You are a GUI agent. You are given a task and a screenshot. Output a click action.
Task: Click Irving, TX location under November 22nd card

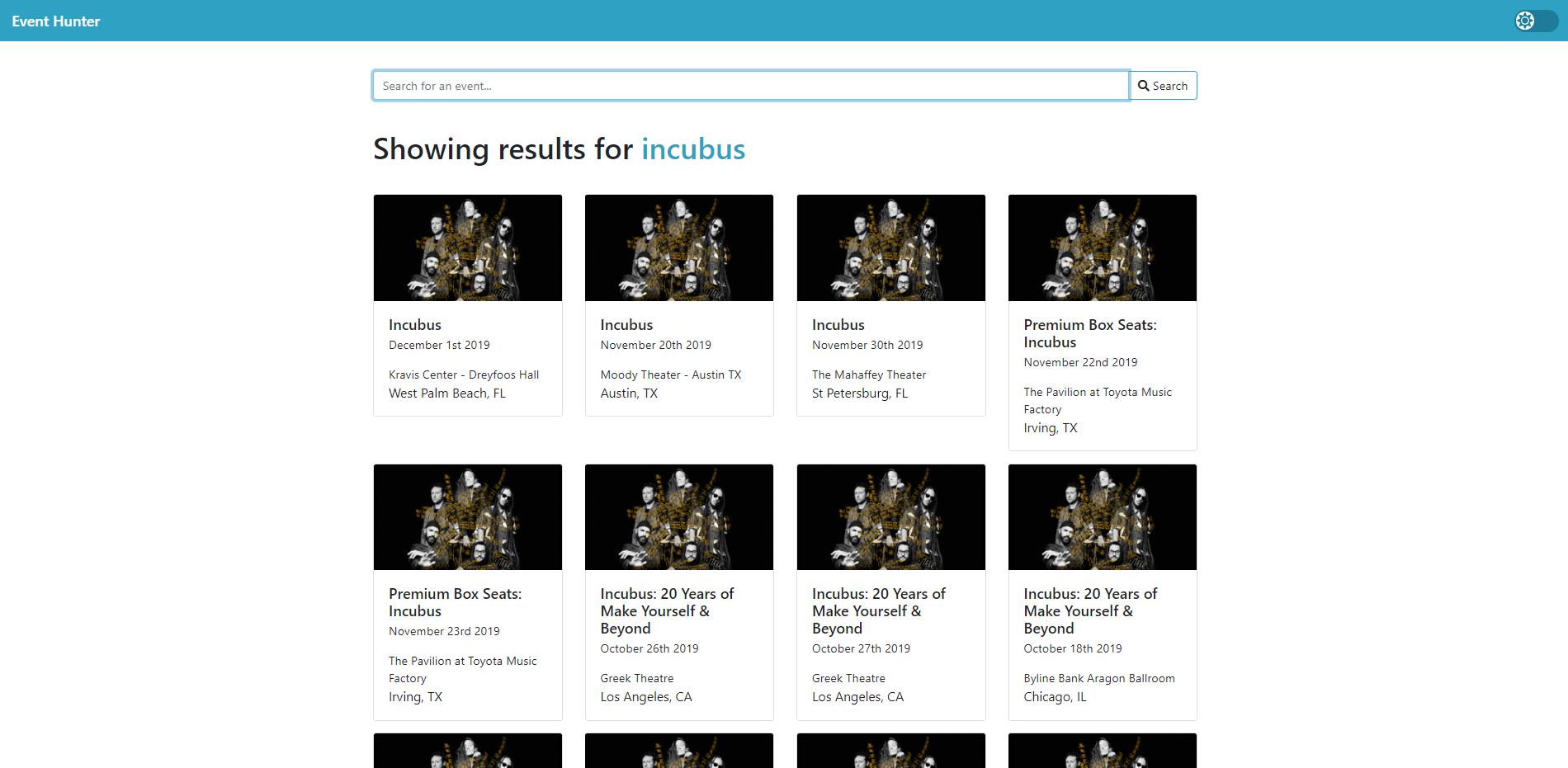(x=1051, y=428)
